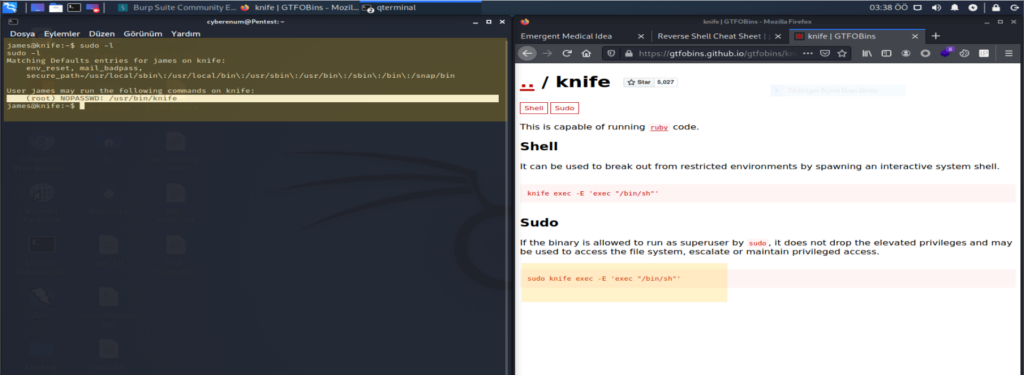Click the GitHub Star button
1024x375 pixels.
(639, 82)
